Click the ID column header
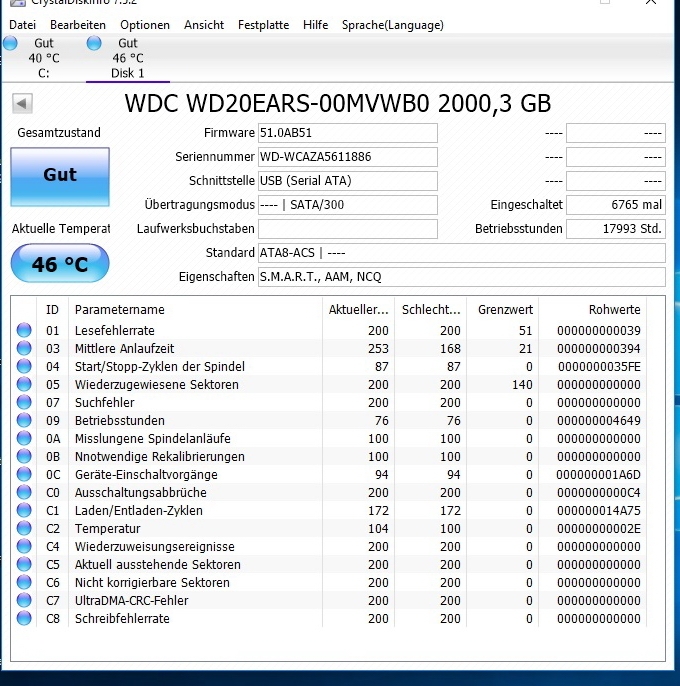Image resolution: width=680 pixels, height=686 pixels. click(x=53, y=310)
